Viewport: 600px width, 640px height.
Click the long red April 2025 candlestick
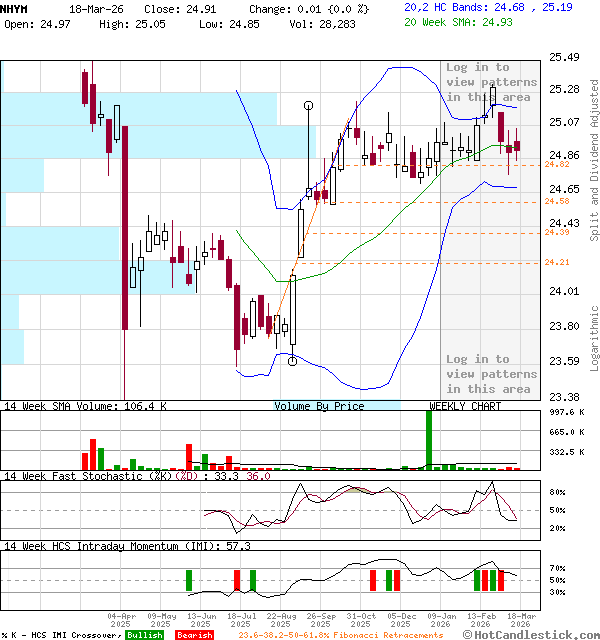point(125,230)
